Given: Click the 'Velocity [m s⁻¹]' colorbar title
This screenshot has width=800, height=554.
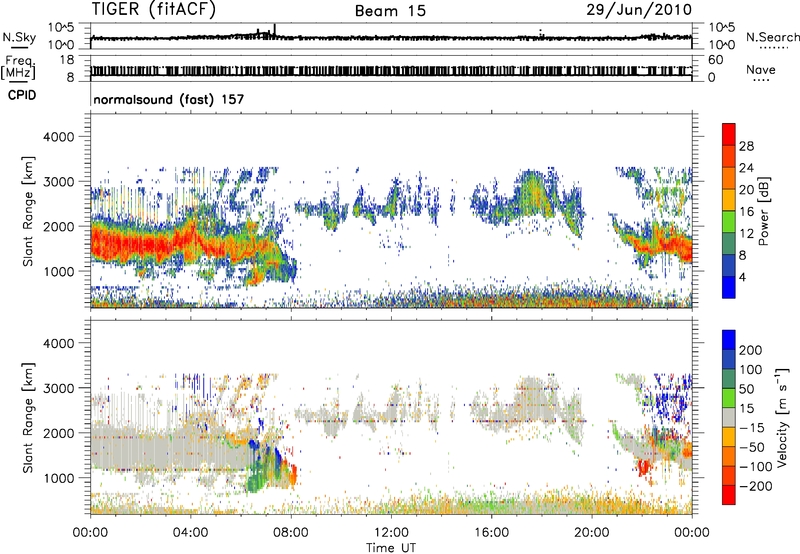Looking at the screenshot, I should pyautogui.click(x=782, y=417).
